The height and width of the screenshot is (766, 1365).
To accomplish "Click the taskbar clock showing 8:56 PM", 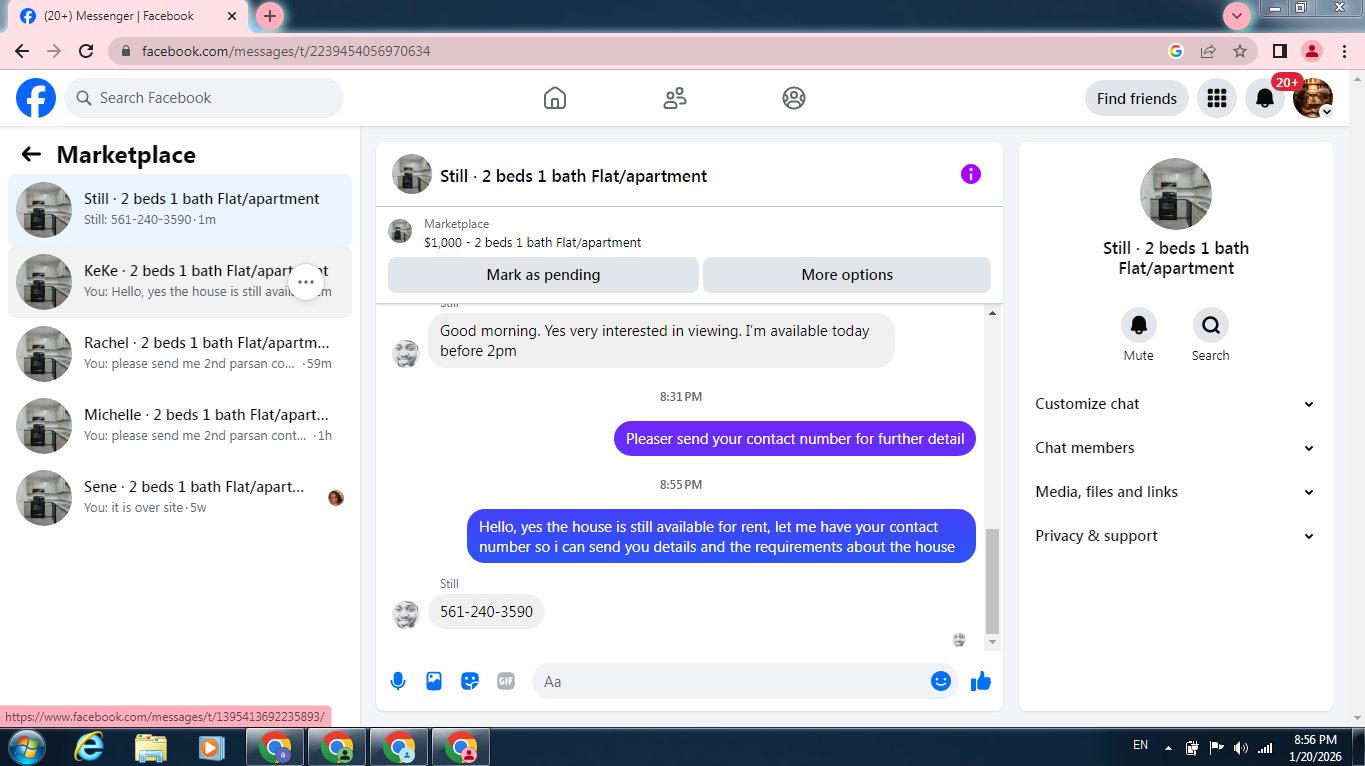I will click(1315, 747).
